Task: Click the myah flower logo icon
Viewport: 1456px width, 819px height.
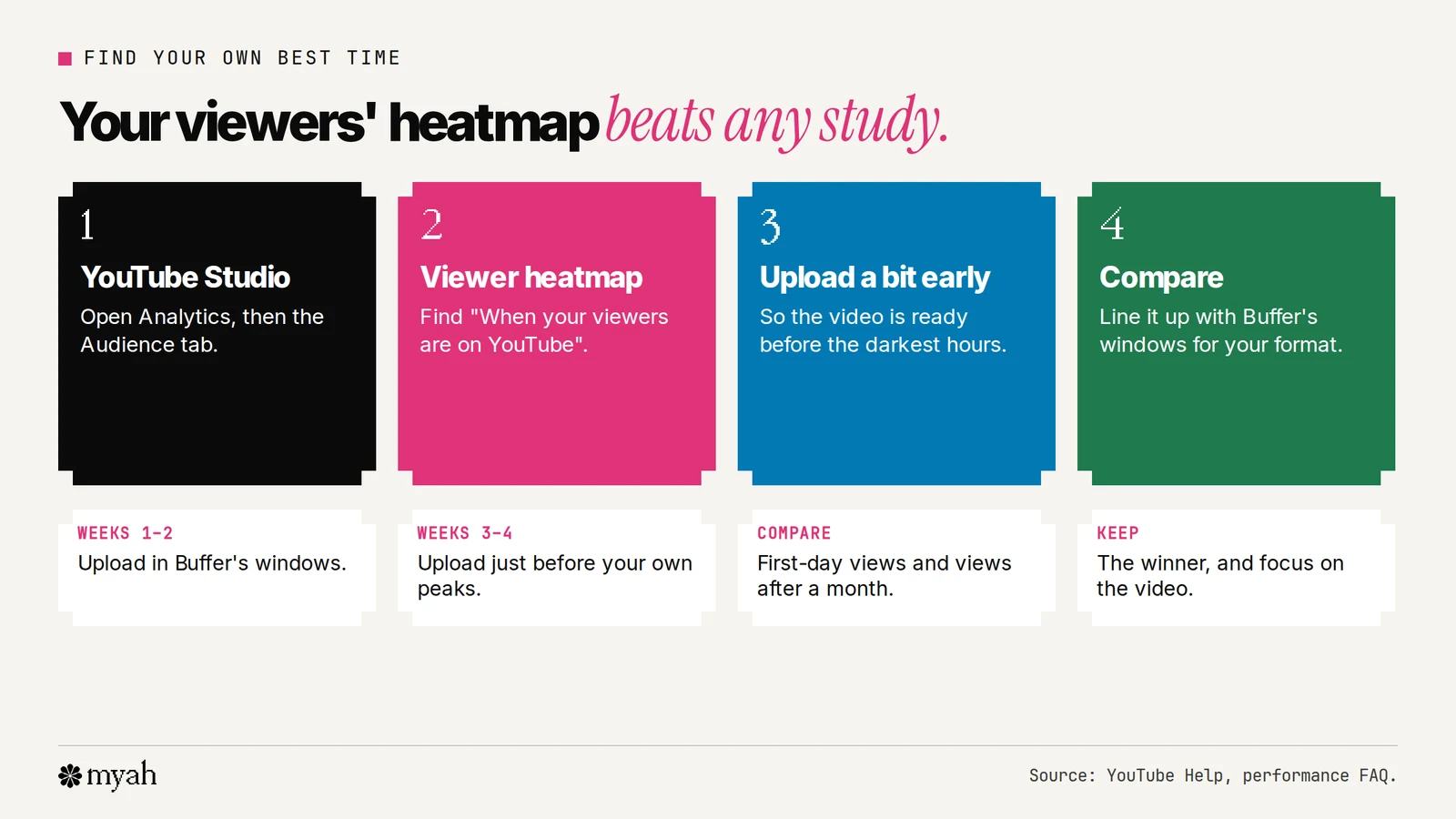Action: (70, 776)
